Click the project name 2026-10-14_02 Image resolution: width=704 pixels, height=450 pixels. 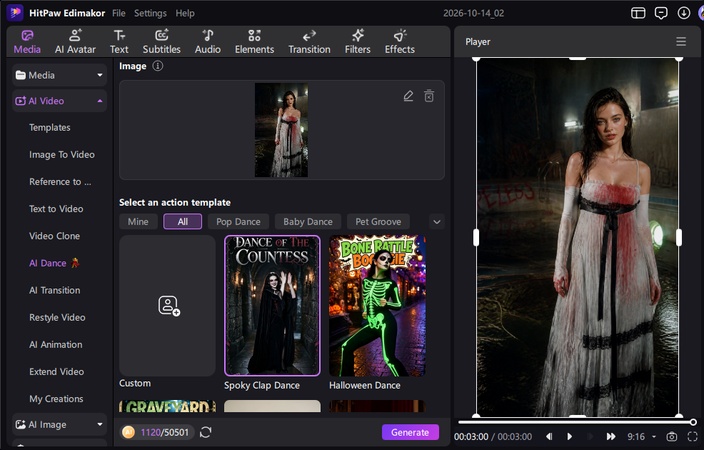click(474, 13)
